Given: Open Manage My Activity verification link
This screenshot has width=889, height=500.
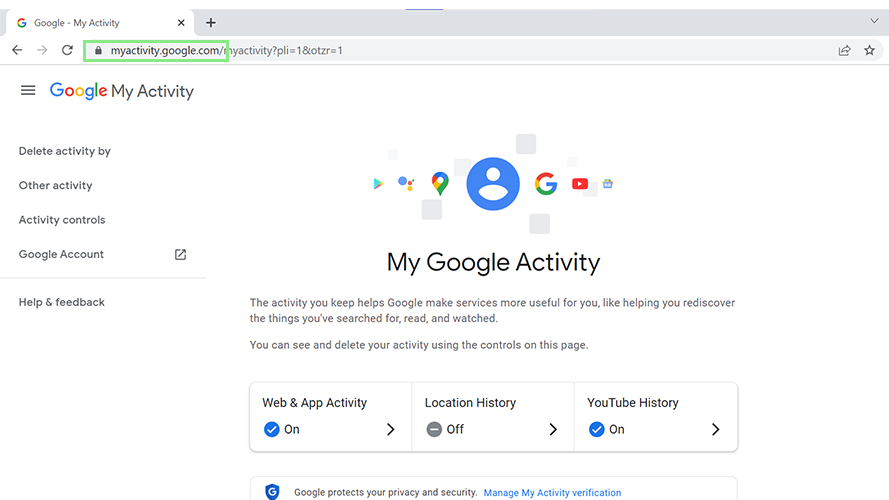Looking at the screenshot, I should click(x=552, y=493).
